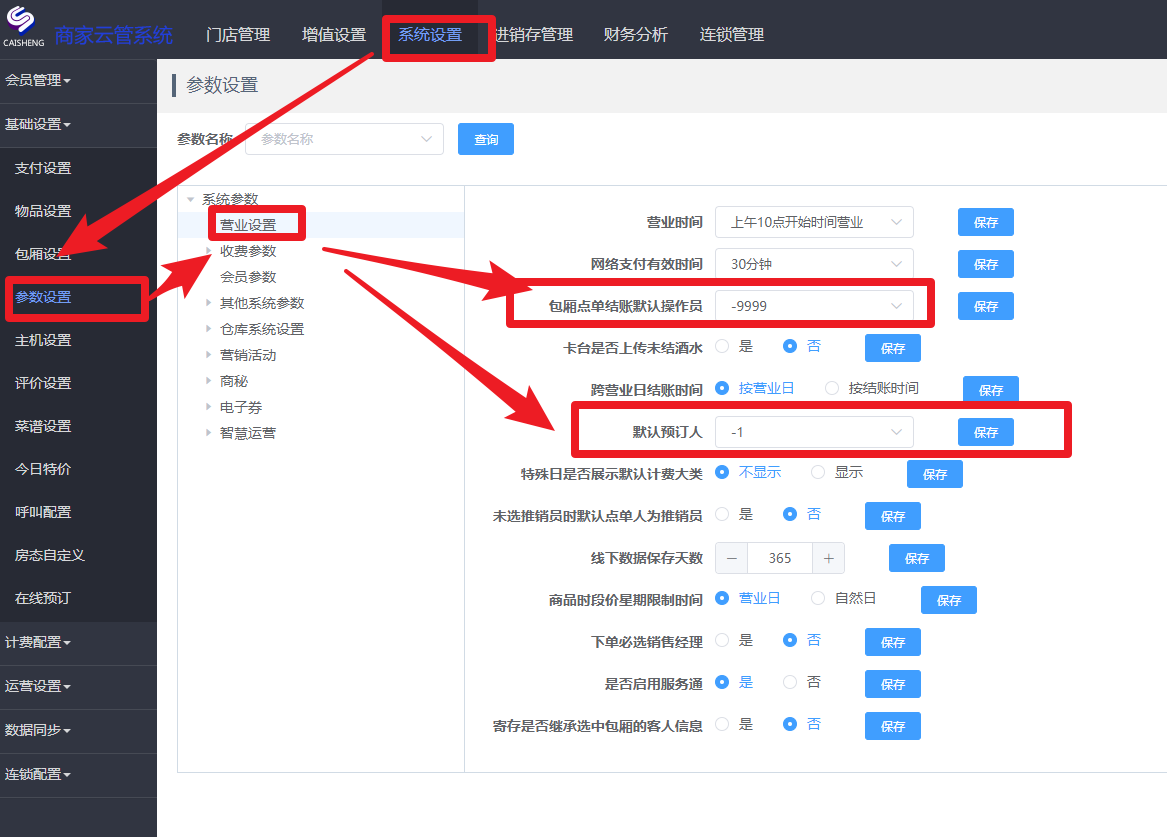Open 呼叫配置 in the sidebar
The height and width of the screenshot is (837, 1167).
(43, 512)
